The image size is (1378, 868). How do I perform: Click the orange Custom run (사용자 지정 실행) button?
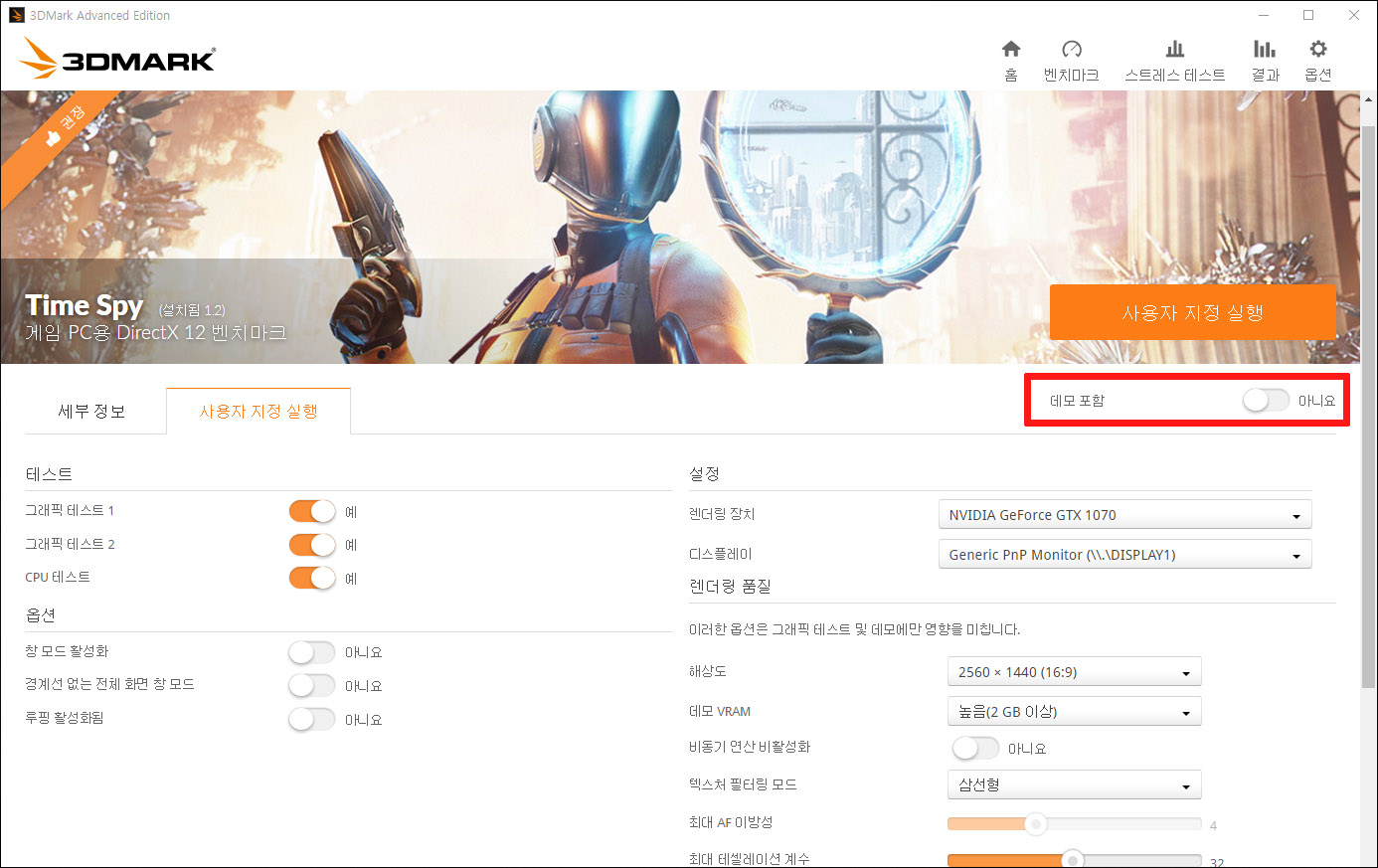[x=1192, y=312]
